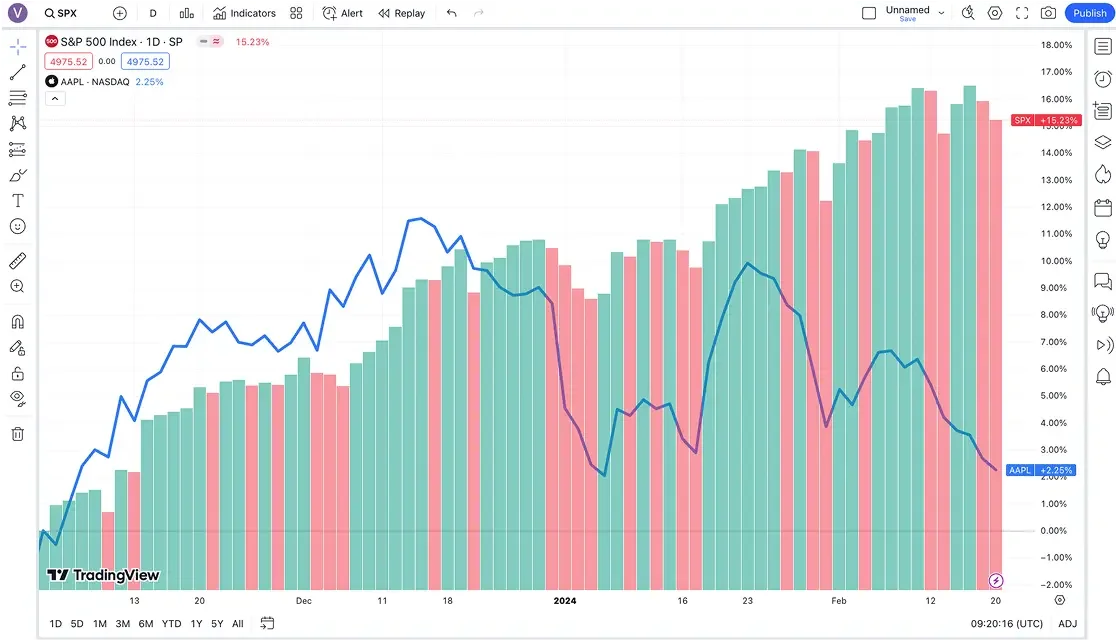Open the notifications bell

[1102, 377]
